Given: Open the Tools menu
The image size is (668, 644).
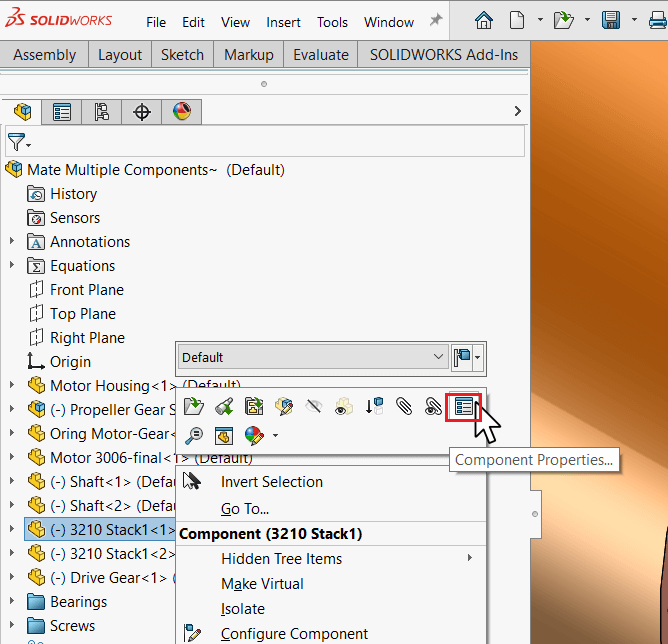Looking at the screenshot, I should point(332,22).
